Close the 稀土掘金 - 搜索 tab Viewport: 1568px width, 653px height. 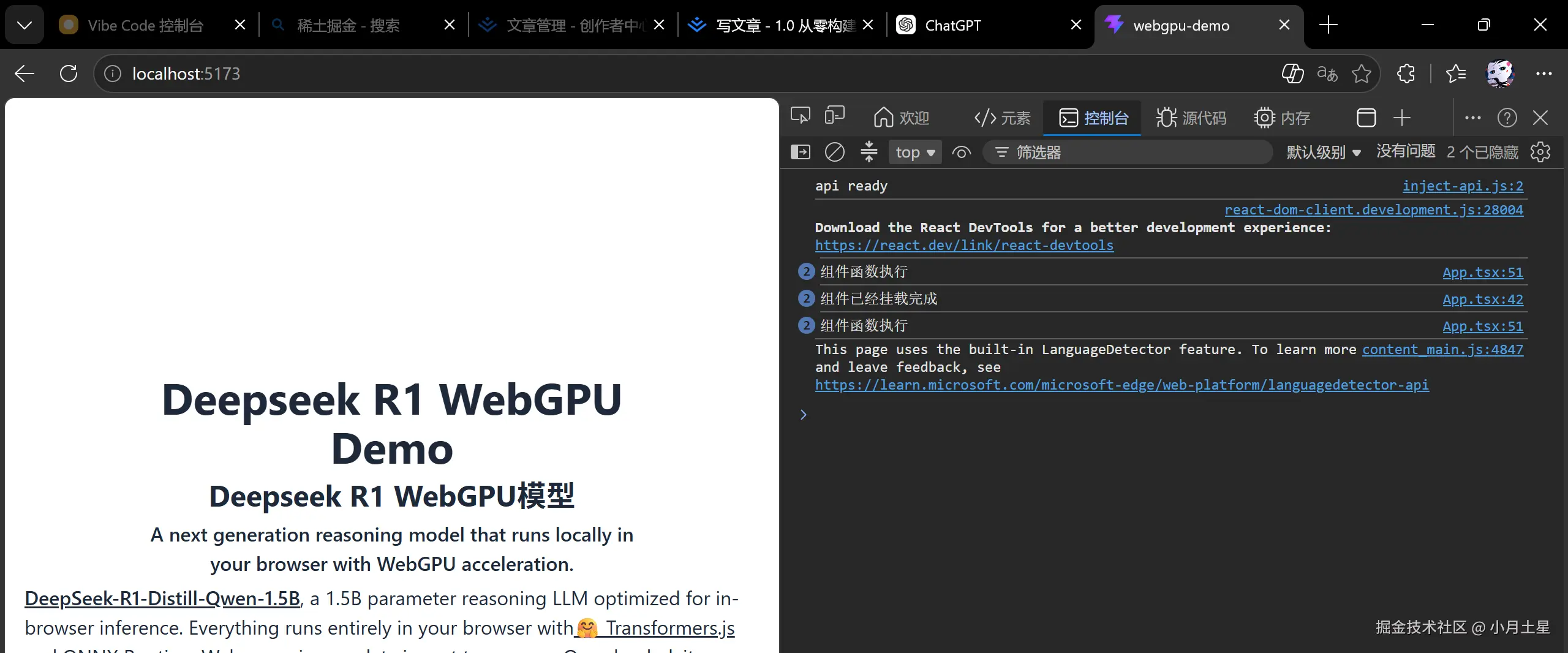[450, 25]
